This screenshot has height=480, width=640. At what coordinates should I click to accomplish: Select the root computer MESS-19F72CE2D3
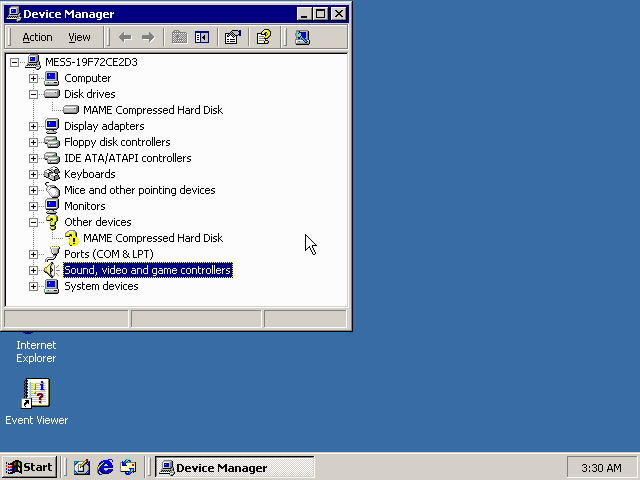click(x=91, y=62)
